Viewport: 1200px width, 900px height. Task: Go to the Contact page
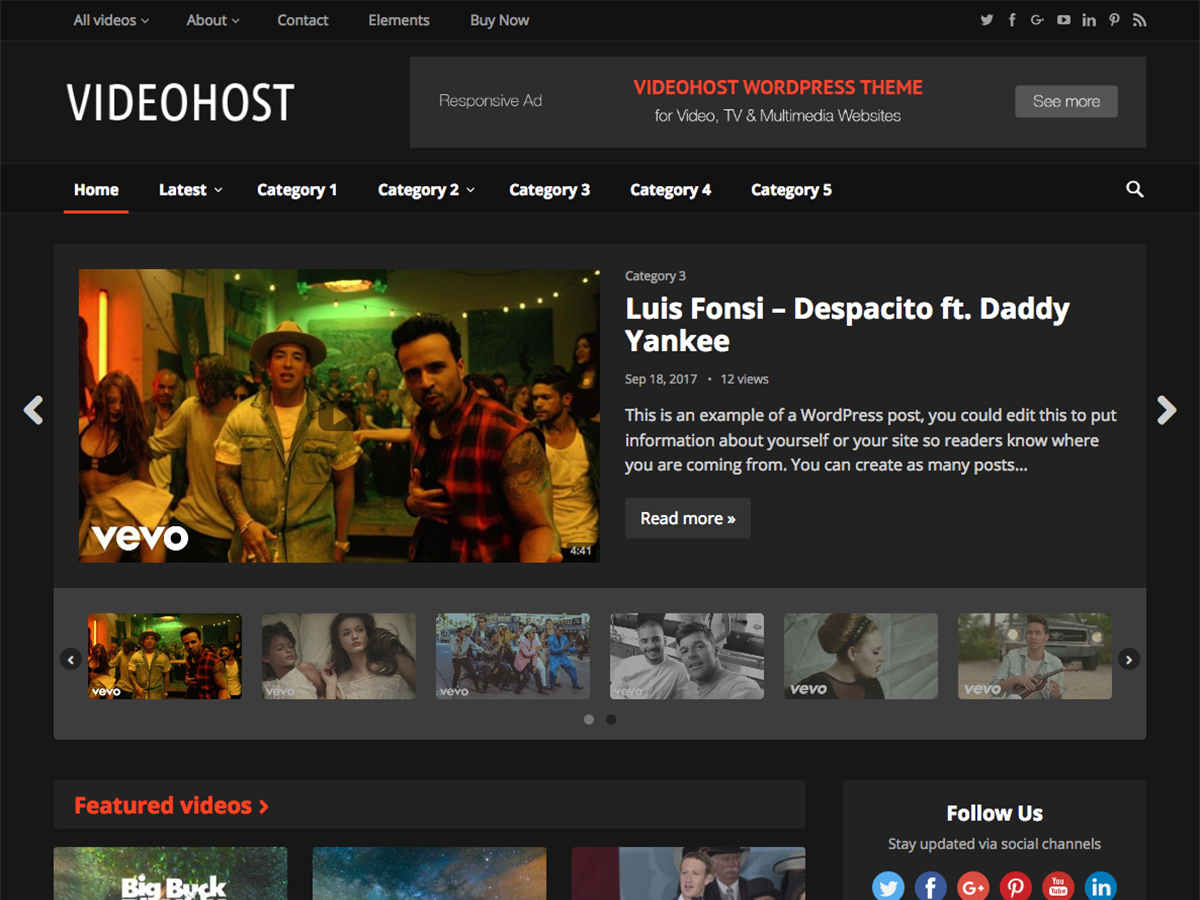[x=302, y=20]
